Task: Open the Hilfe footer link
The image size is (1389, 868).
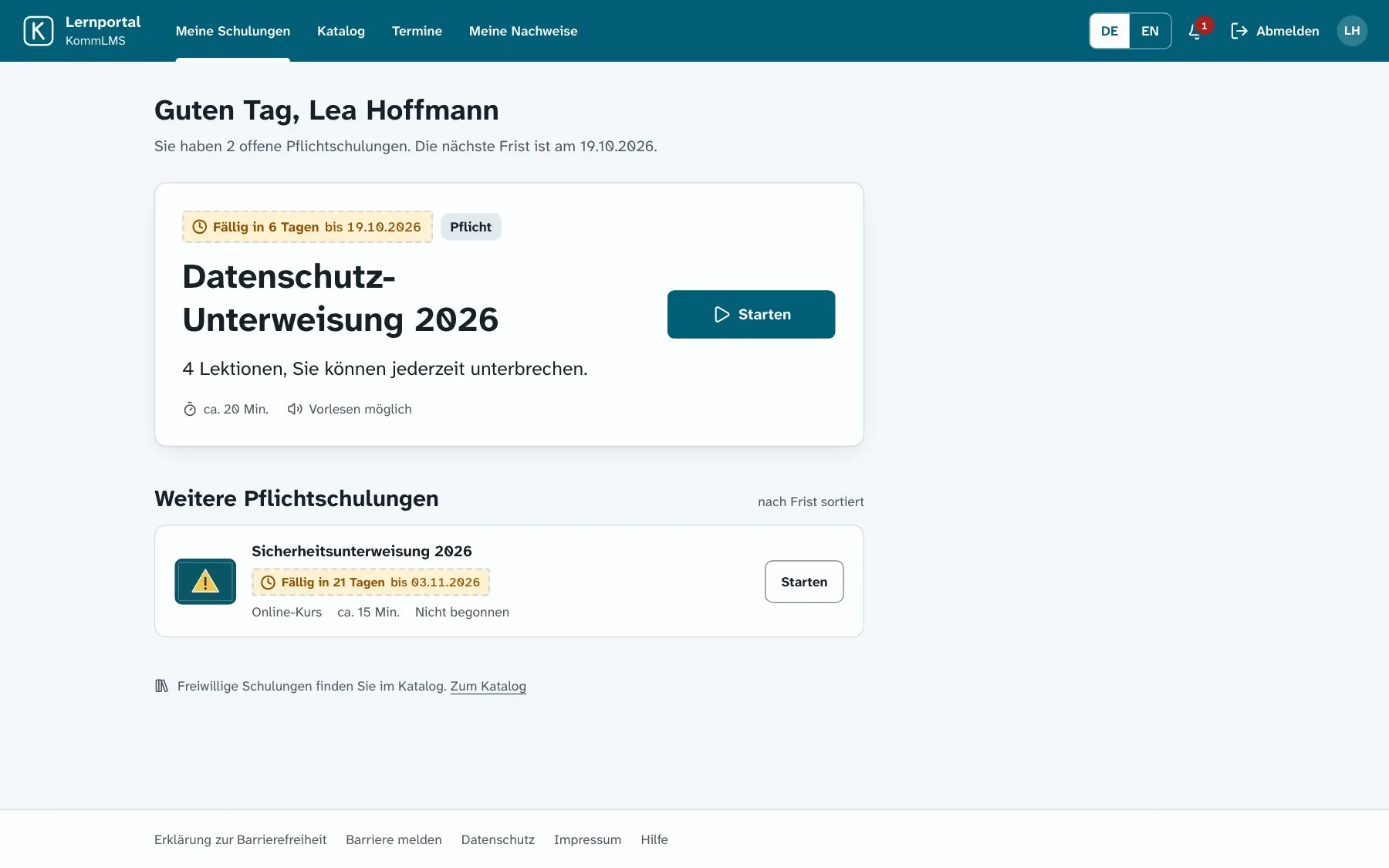Action: coord(654,839)
